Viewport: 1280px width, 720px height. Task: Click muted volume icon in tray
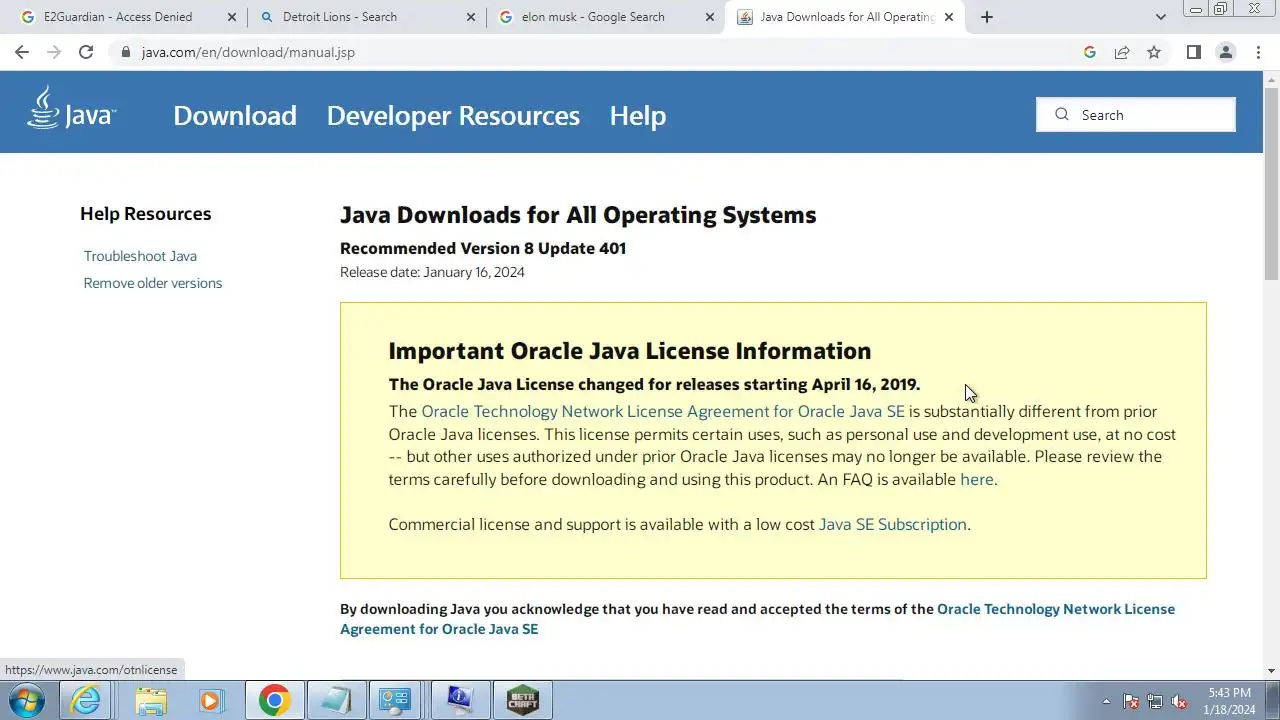pyautogui.click(x=1179, y=701)
